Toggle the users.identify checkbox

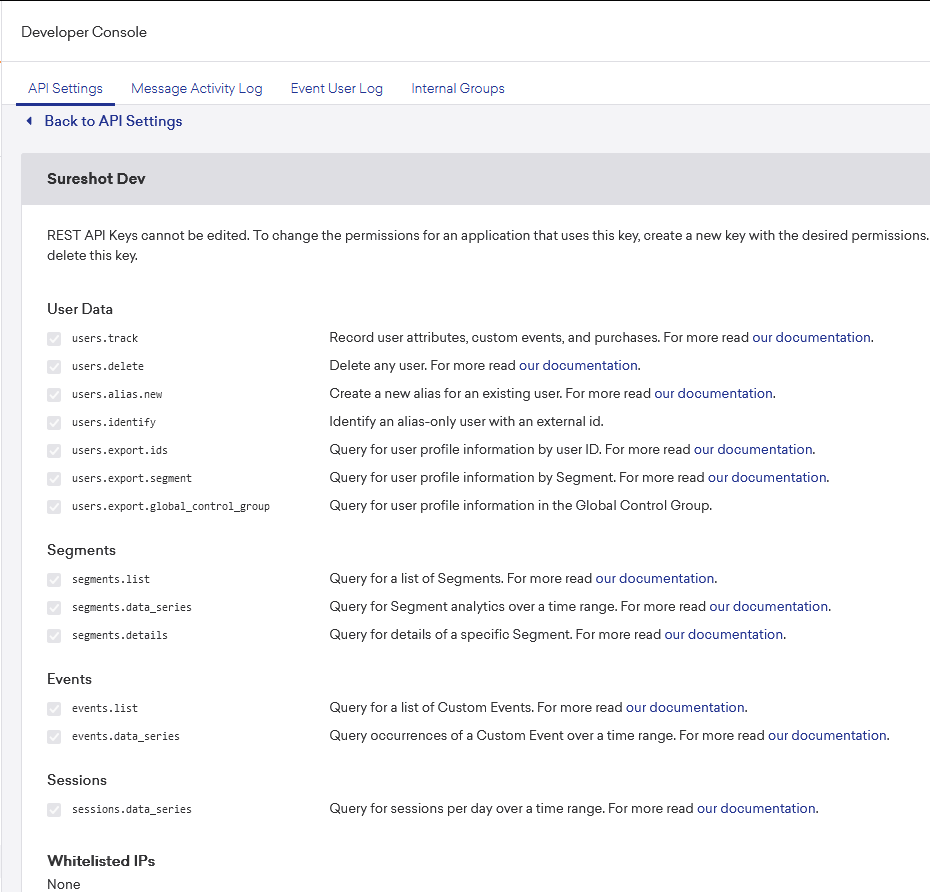click(54, 423)
